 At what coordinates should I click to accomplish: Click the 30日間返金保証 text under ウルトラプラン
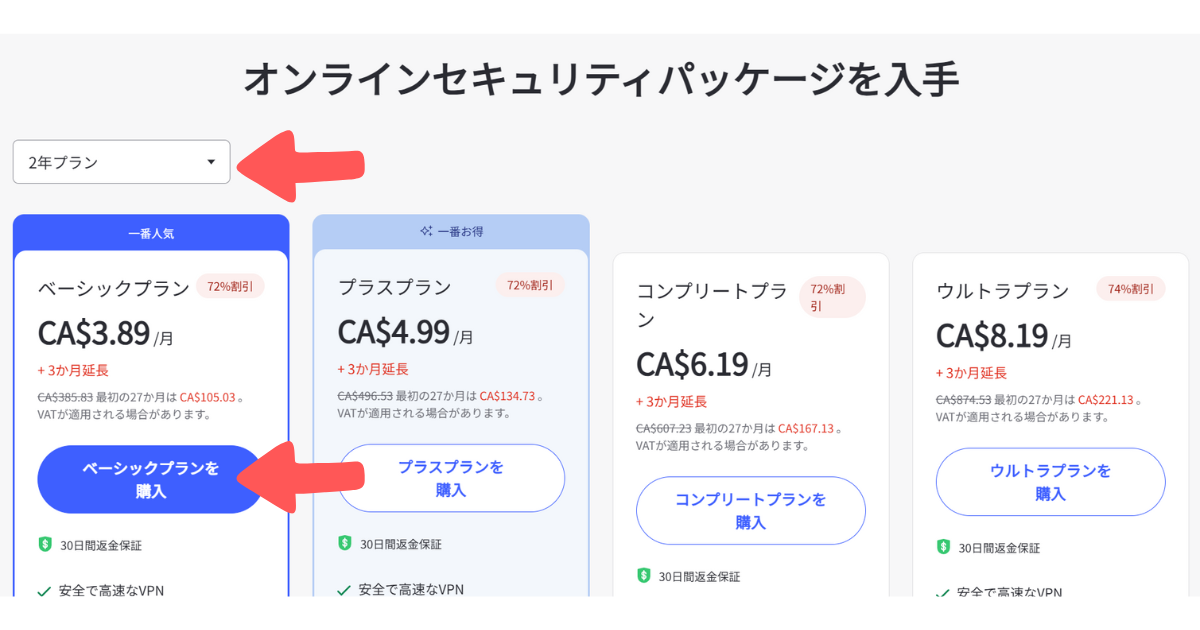[999, 548]
